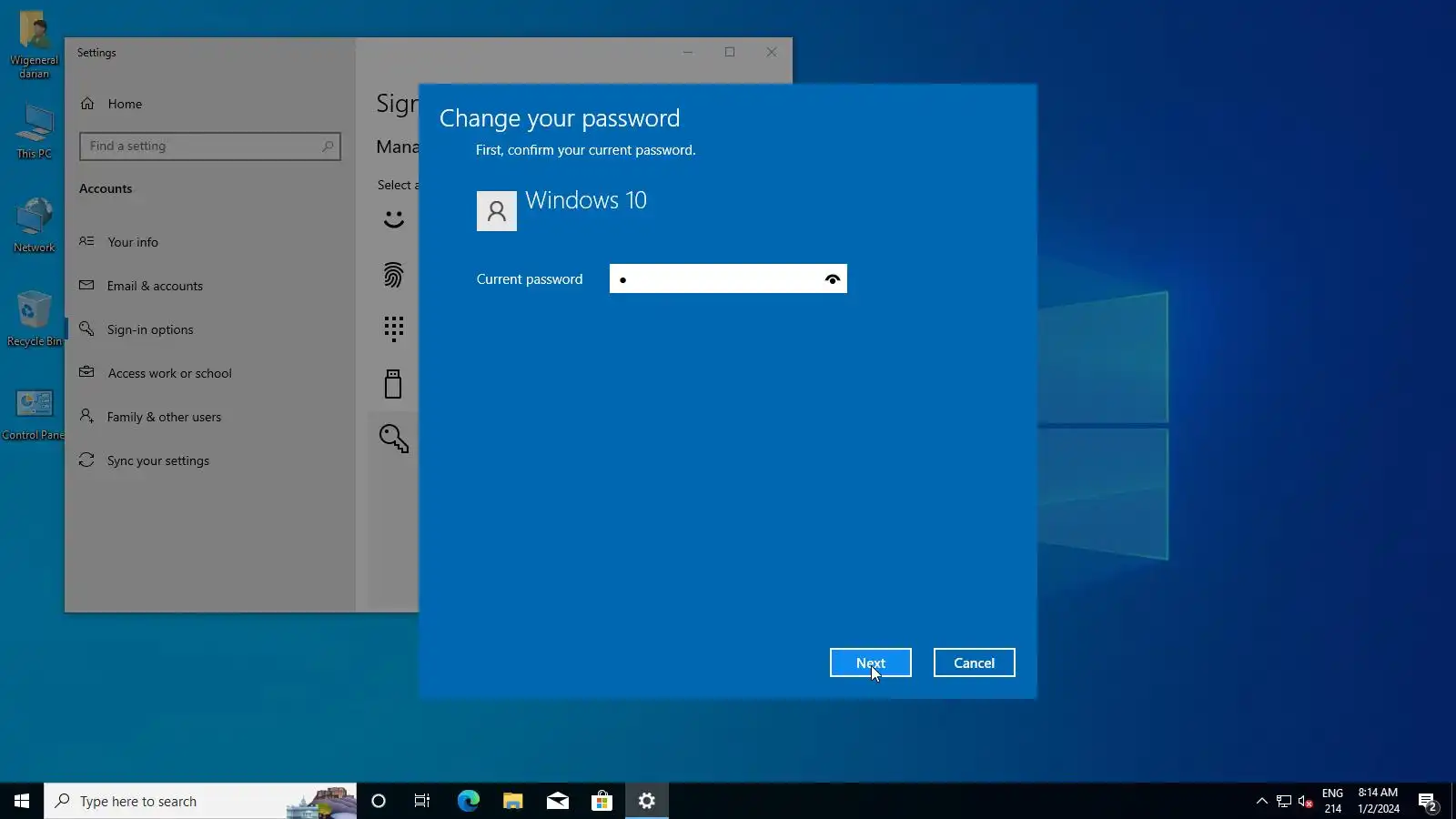Select the Control Panel desktop icon
This screenshot has height=819, width=1456.
(x=34, y=413)
